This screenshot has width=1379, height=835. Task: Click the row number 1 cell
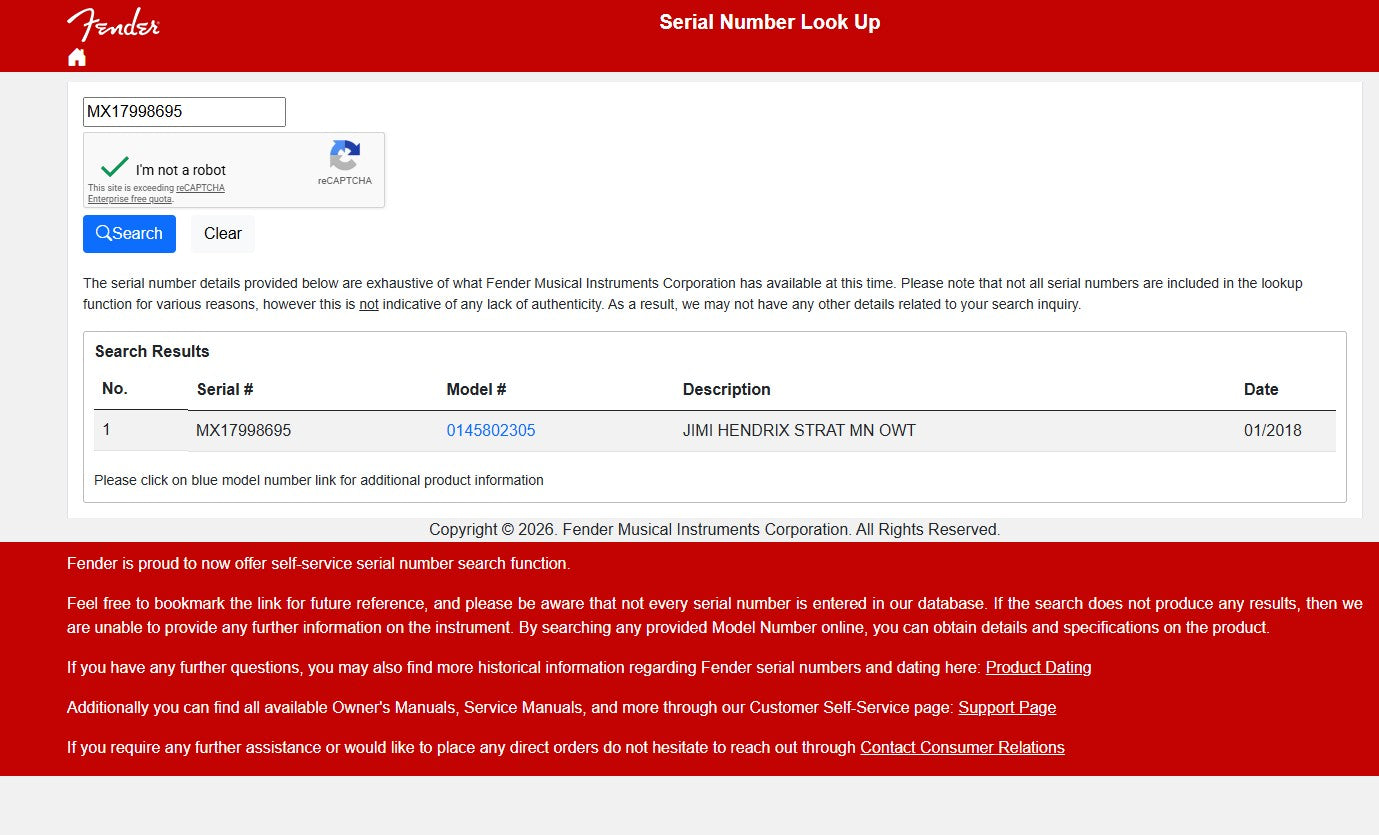click(107, 430)
